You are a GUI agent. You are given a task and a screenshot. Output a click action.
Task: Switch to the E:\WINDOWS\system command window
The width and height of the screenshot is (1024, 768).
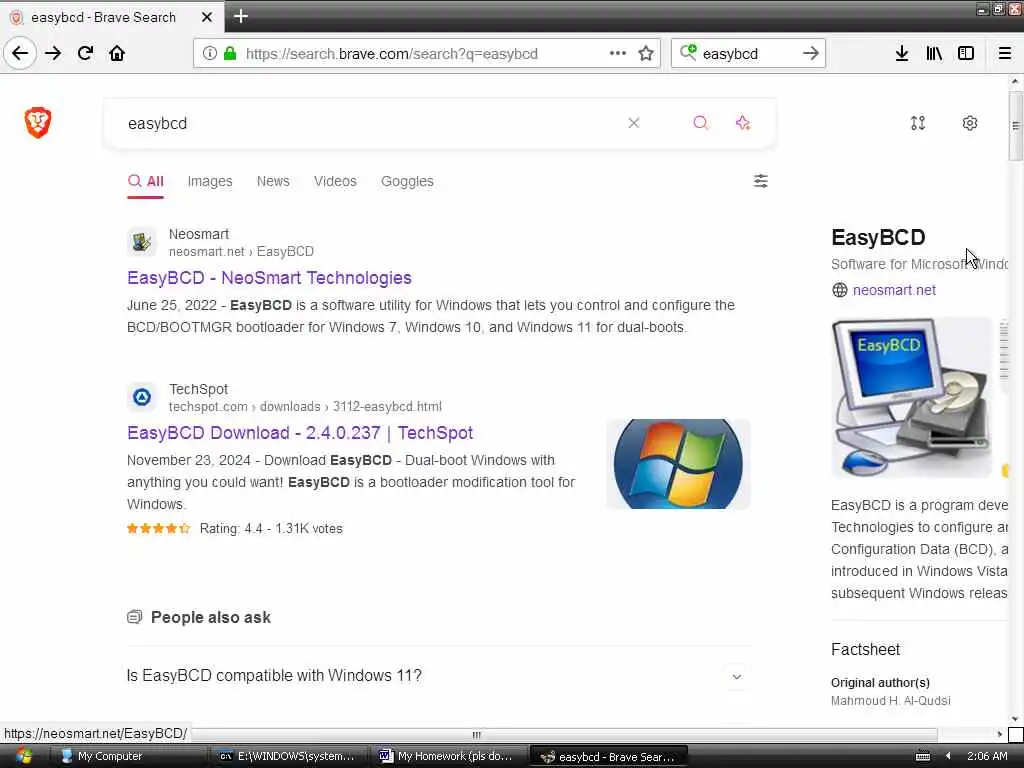[x=288, y=756]
